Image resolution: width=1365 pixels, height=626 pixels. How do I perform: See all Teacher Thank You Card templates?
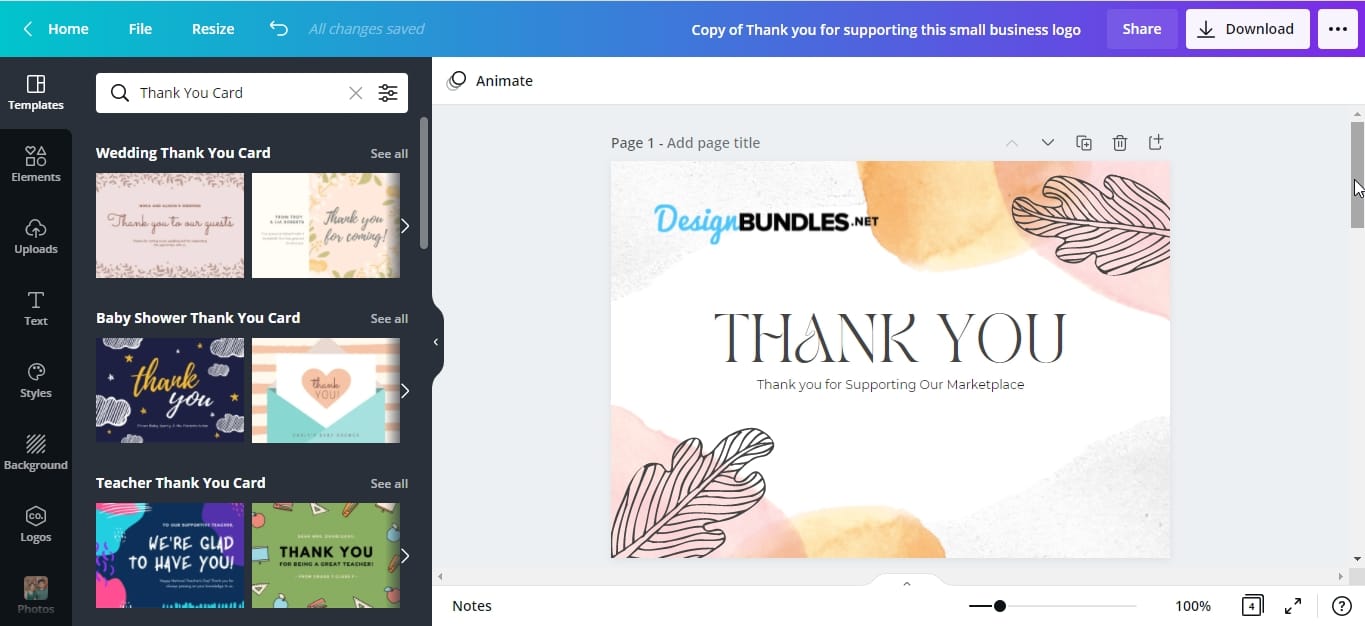tap(389, 483)
